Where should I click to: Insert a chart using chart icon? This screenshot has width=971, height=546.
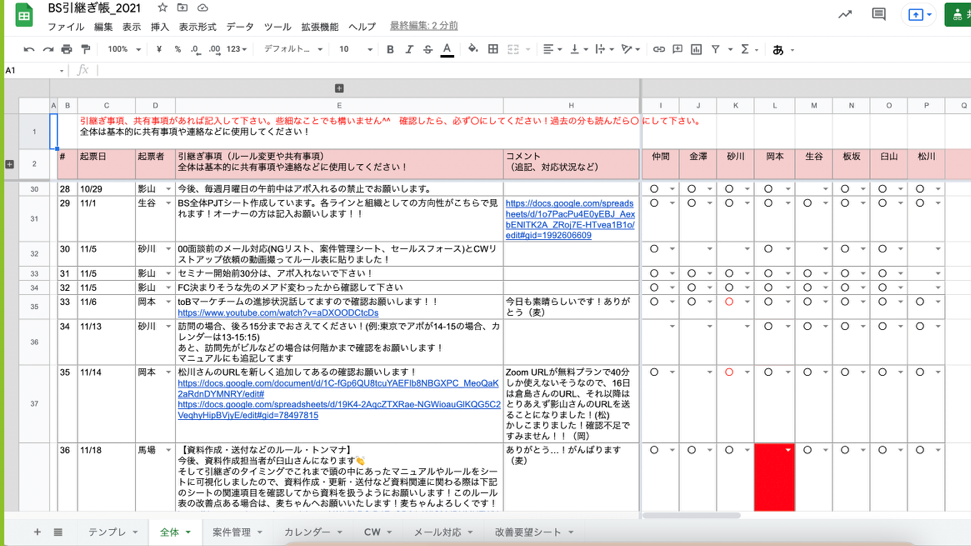pyautogui.click(x=696, y=49)
